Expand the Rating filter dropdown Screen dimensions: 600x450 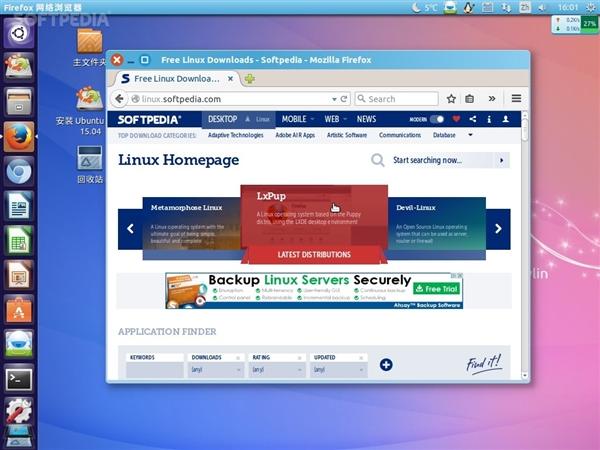[278, 370]
